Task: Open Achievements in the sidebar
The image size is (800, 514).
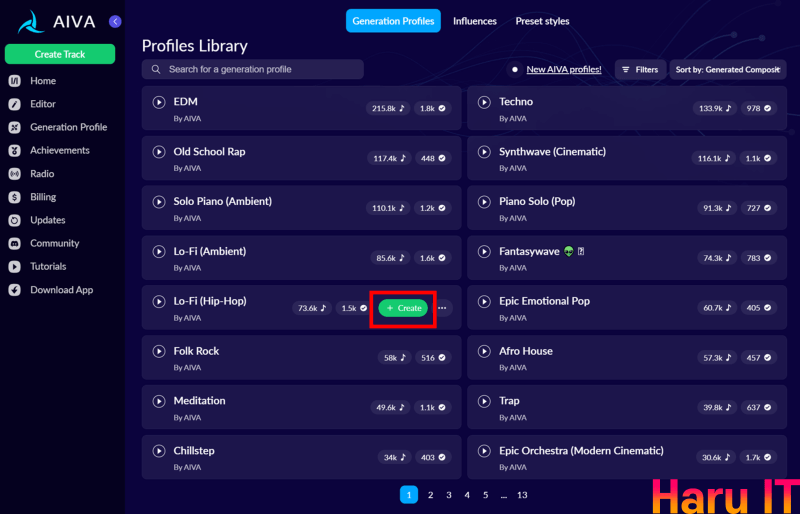Action: 60,151
